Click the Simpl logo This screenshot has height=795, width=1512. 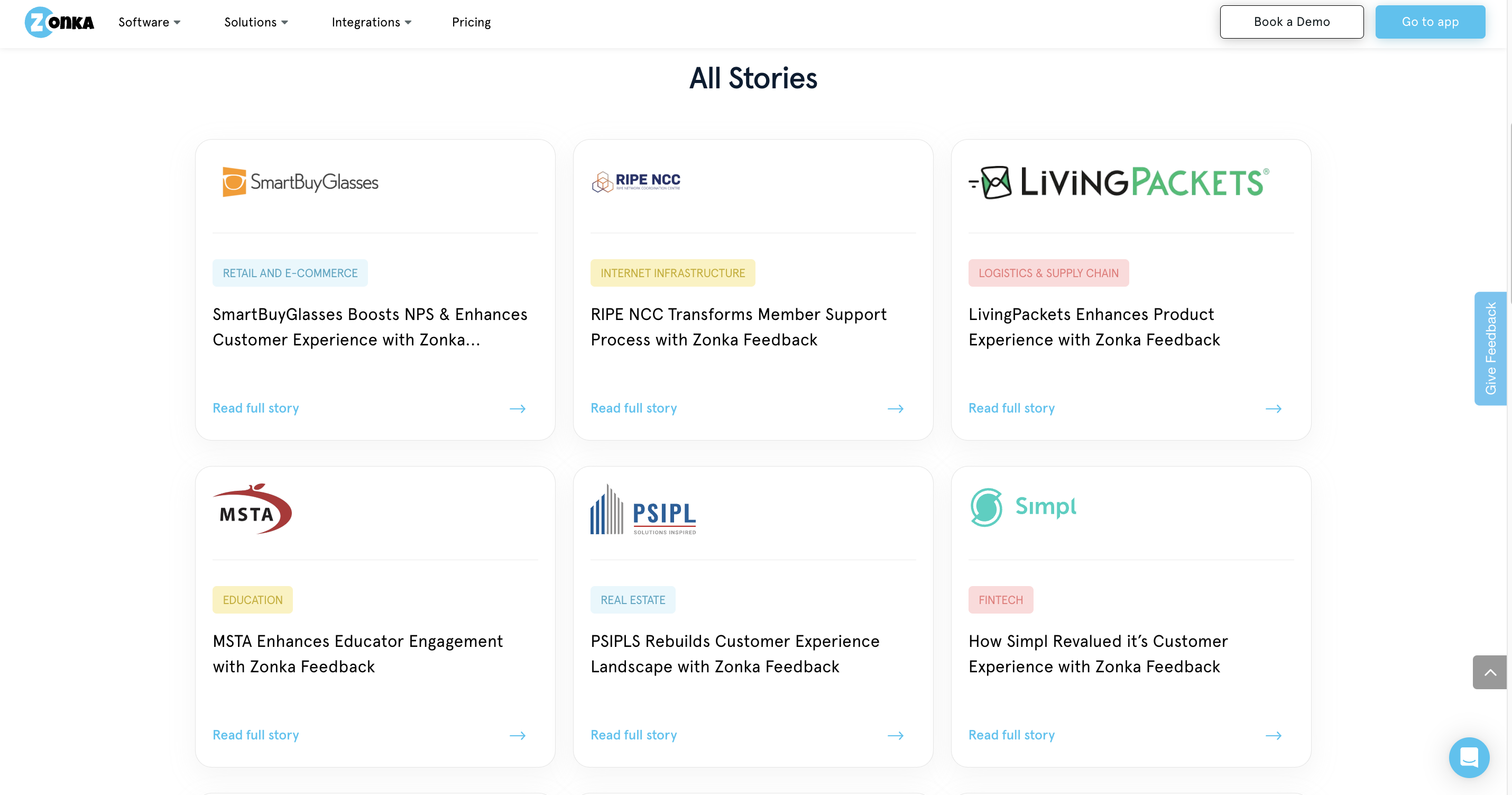pos(1023,507)
